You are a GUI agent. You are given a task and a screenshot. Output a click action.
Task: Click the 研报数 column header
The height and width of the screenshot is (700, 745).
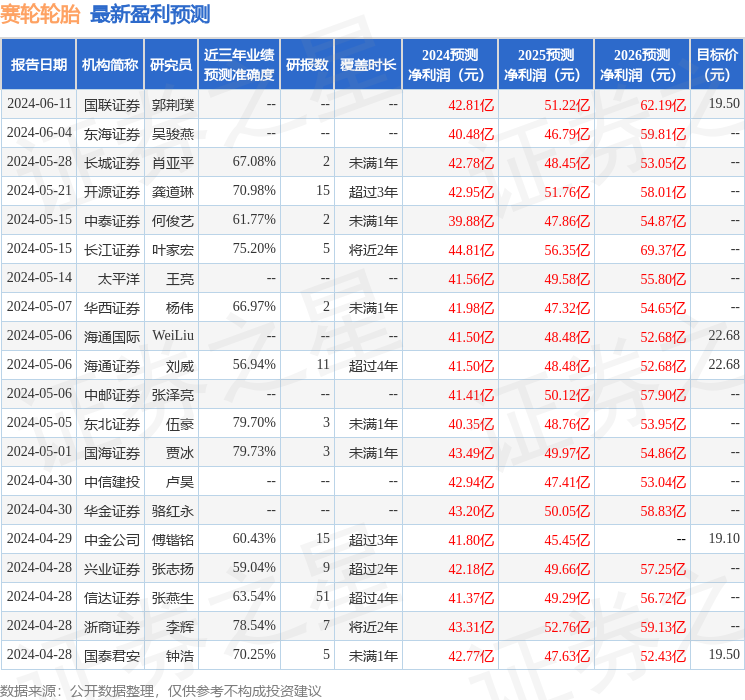pos(307,65)
